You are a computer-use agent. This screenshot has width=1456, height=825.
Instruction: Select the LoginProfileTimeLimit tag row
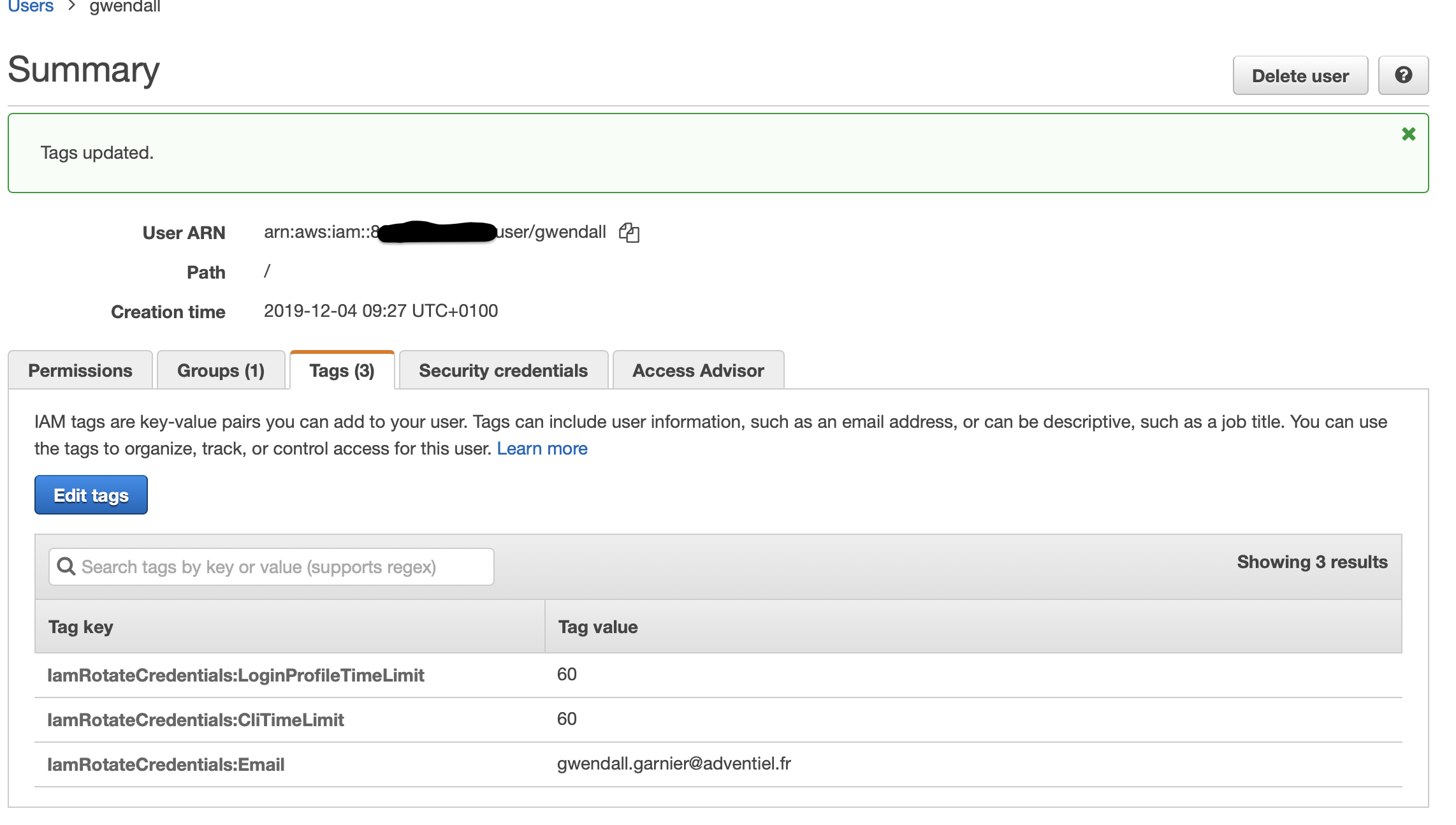pyautogui.click(x=236, y=675)
